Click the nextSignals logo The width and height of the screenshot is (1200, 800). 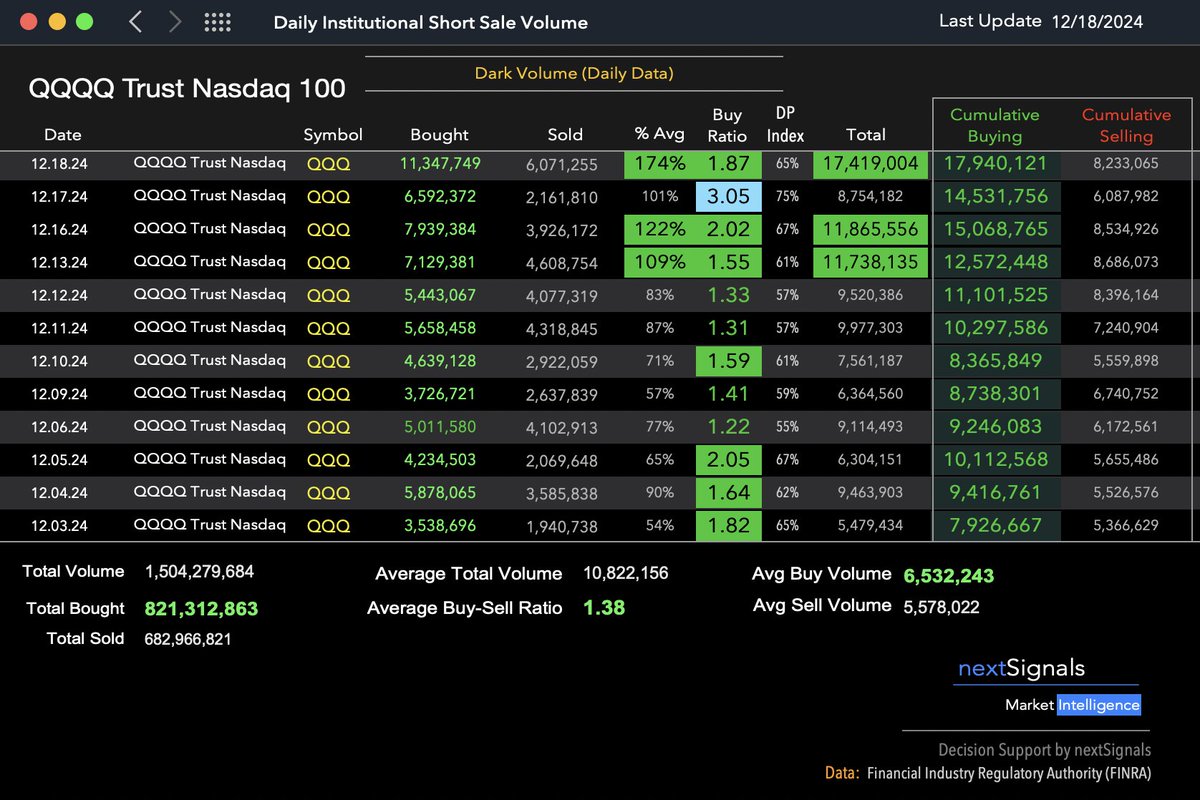point(1021,668)
